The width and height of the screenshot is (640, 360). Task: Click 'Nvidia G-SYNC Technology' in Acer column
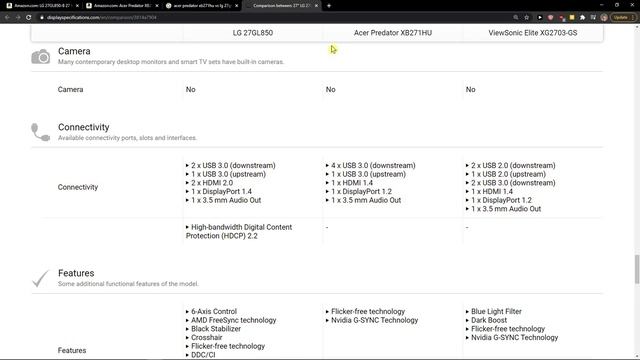(374, 320)
